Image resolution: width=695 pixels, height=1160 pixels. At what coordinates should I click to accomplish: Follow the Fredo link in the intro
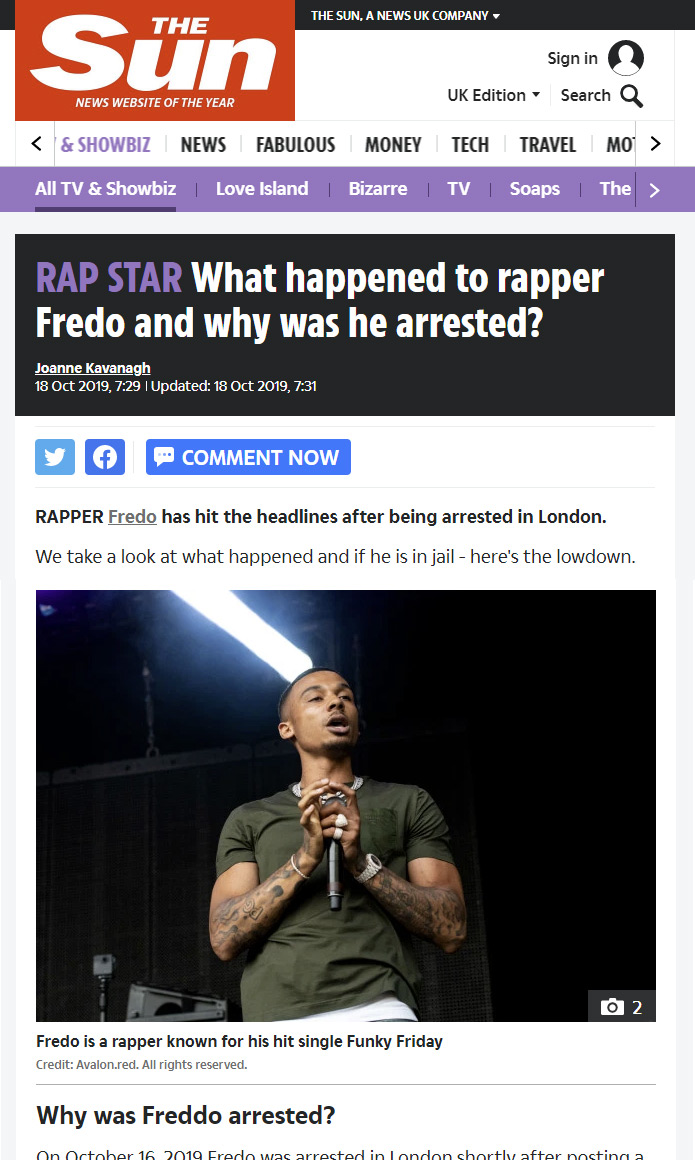click(132, 516)
